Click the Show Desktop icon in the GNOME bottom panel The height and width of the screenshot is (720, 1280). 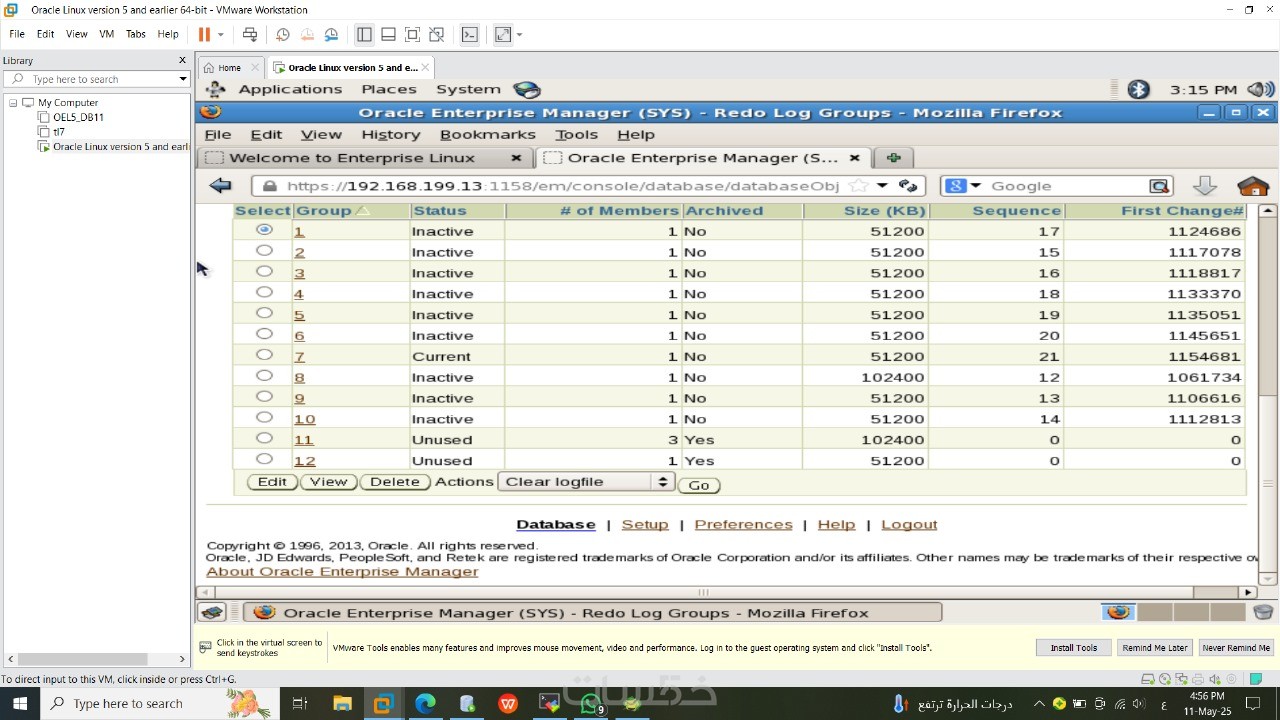tap(211, 612)
